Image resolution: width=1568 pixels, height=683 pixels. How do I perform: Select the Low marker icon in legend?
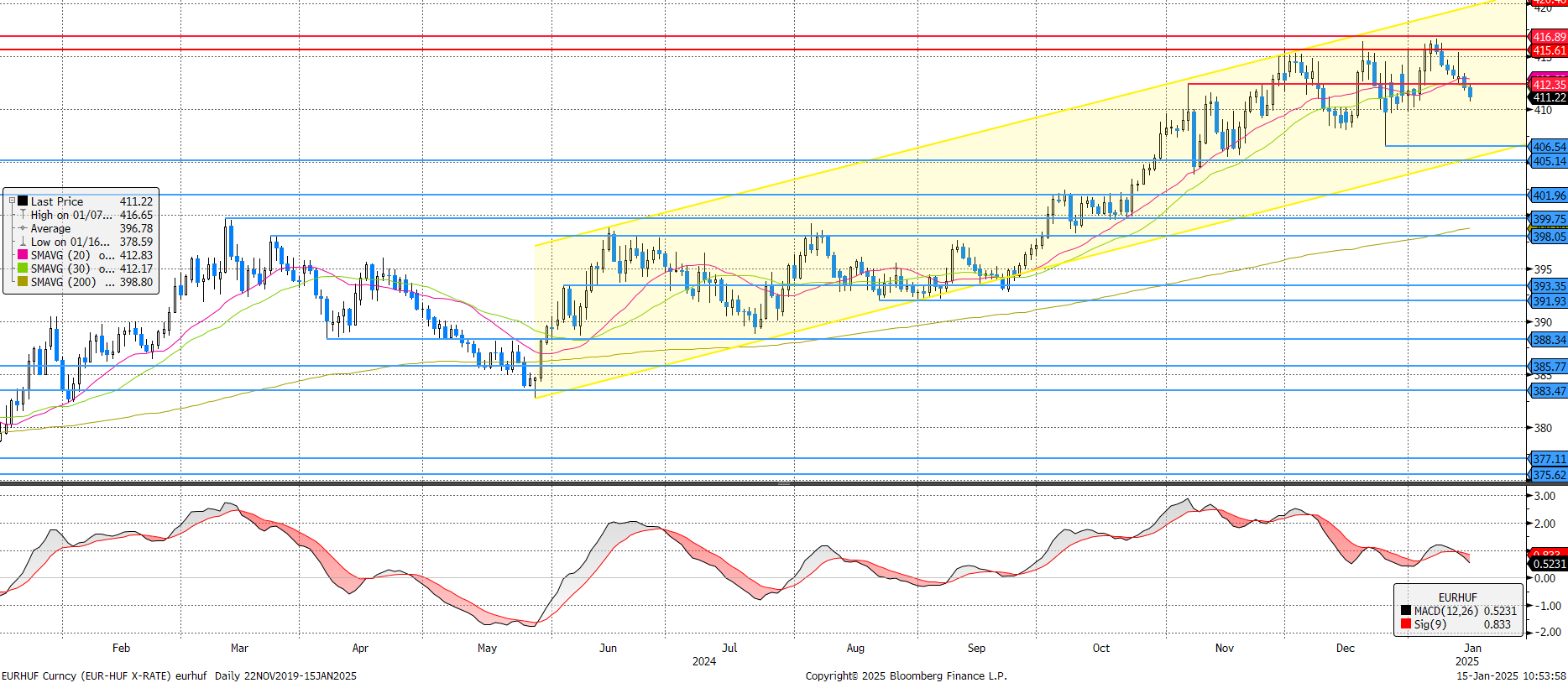(23, 242)
